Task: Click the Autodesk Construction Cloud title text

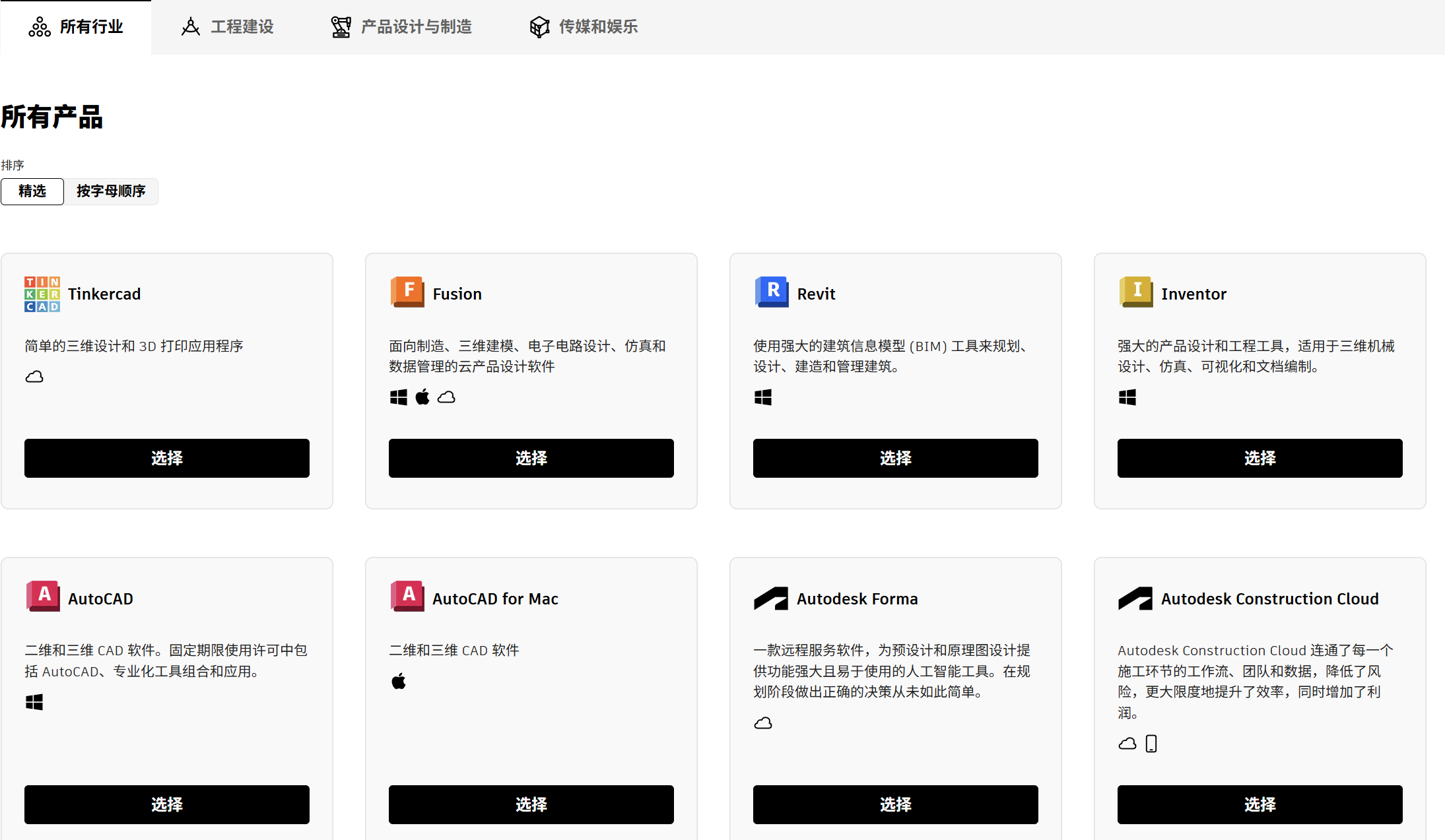Action: click(1270, 599)
